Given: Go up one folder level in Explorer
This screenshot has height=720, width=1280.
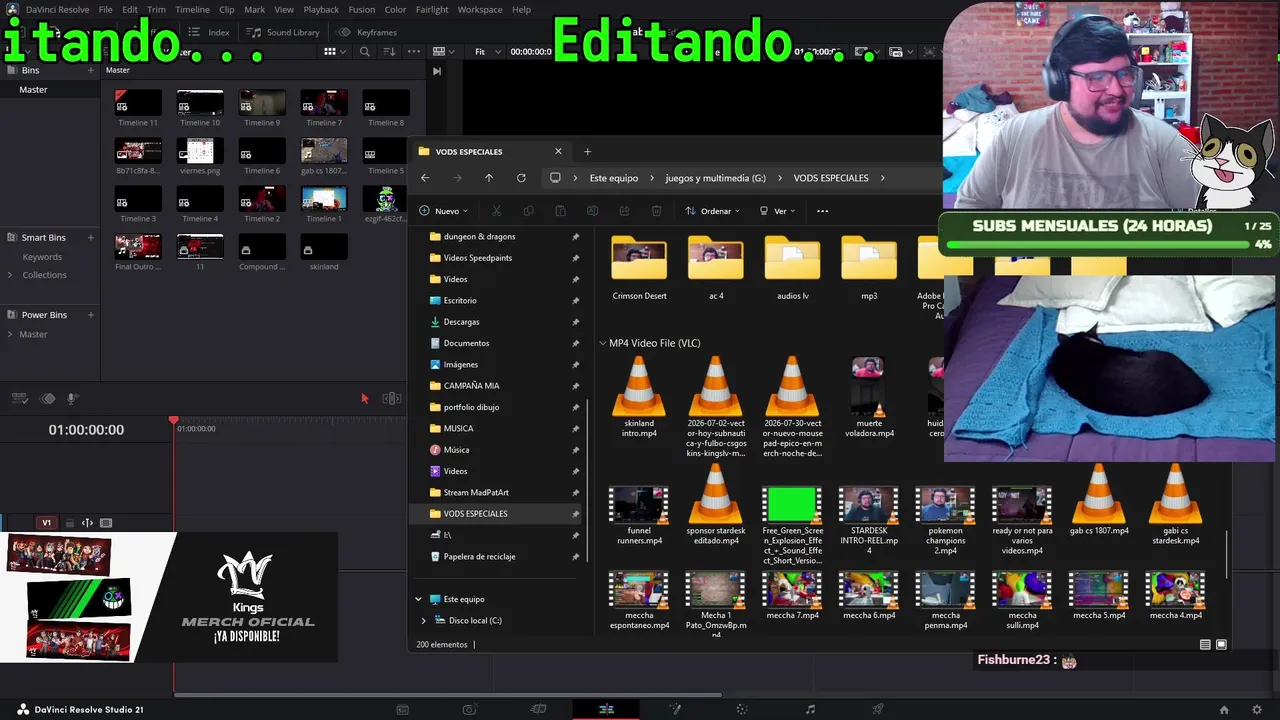Looking at the screenshot, I should [489, 178].
